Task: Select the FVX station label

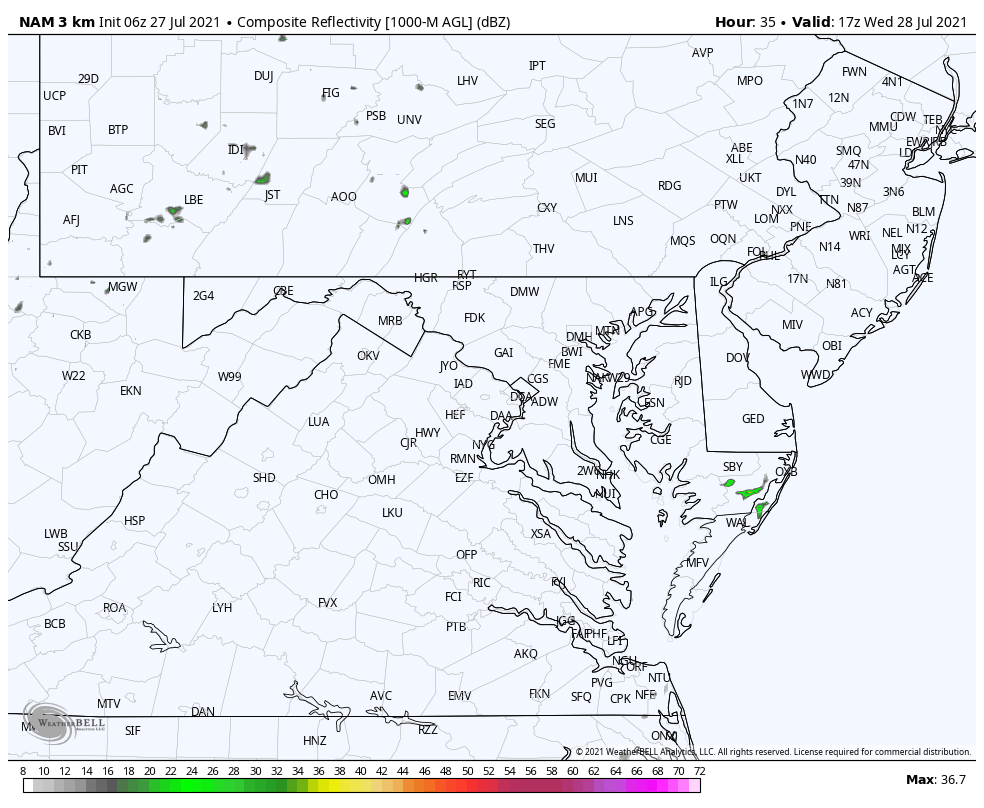Action: [328, 603]
